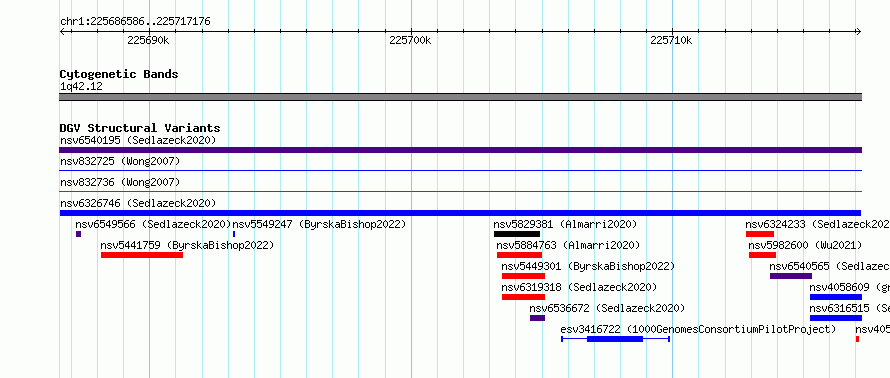Screen dimensions: 890x378
Task: Select the nsv6540565 purple variant bar
Action: point(791,276)
